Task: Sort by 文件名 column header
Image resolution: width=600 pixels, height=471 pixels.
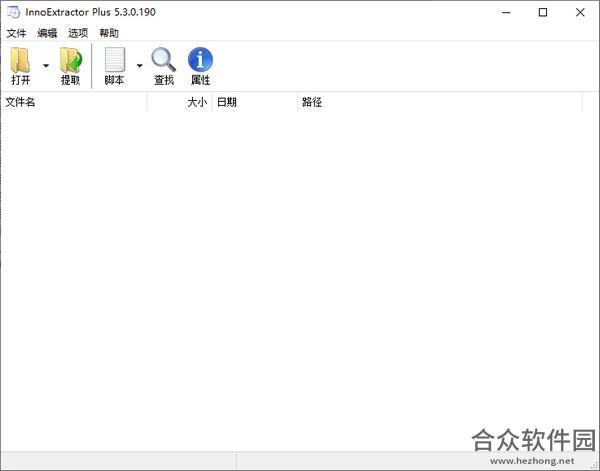Action: pyautogui.click(x=74, y=102)
